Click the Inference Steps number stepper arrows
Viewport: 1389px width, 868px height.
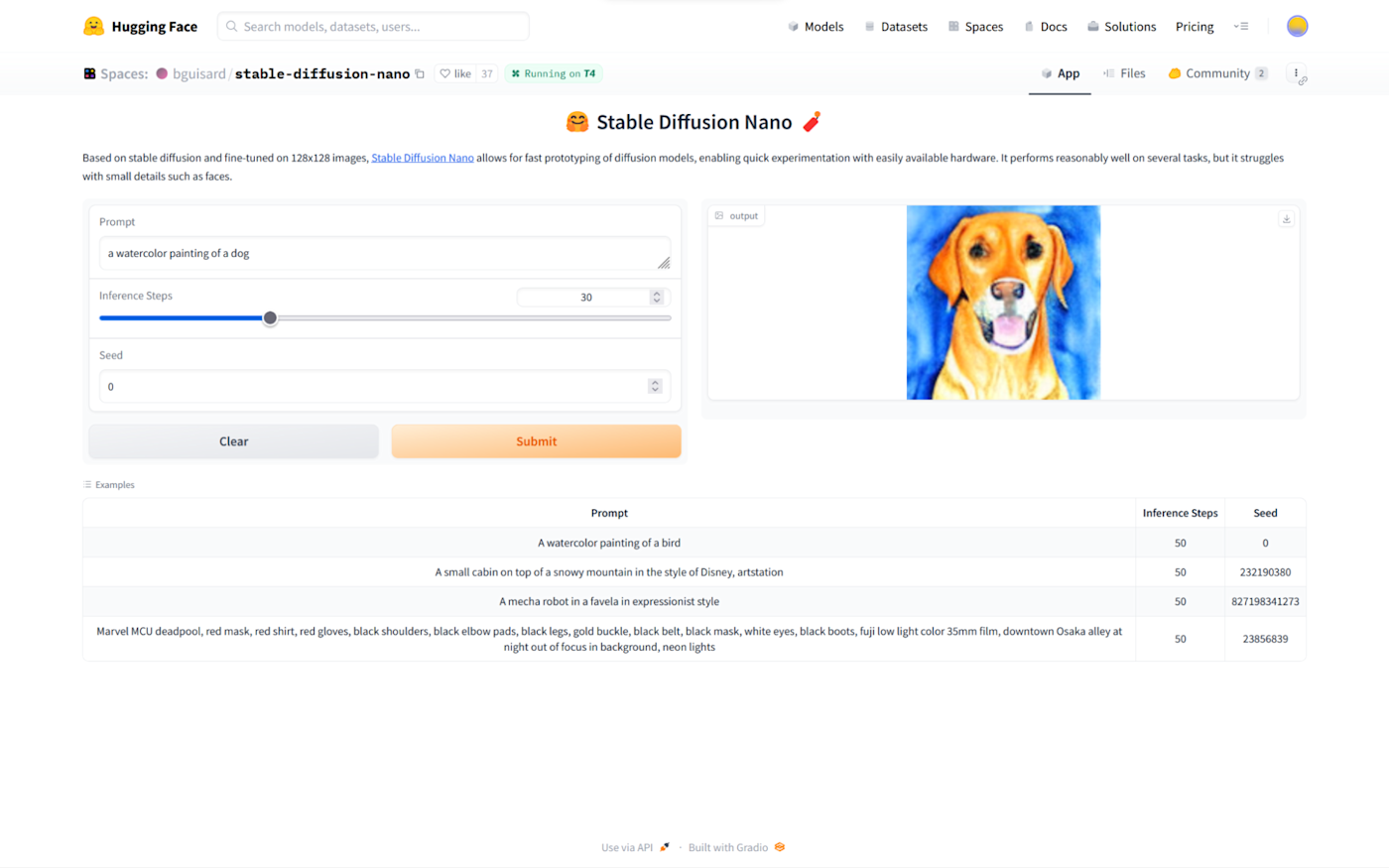tap(656, 298)
